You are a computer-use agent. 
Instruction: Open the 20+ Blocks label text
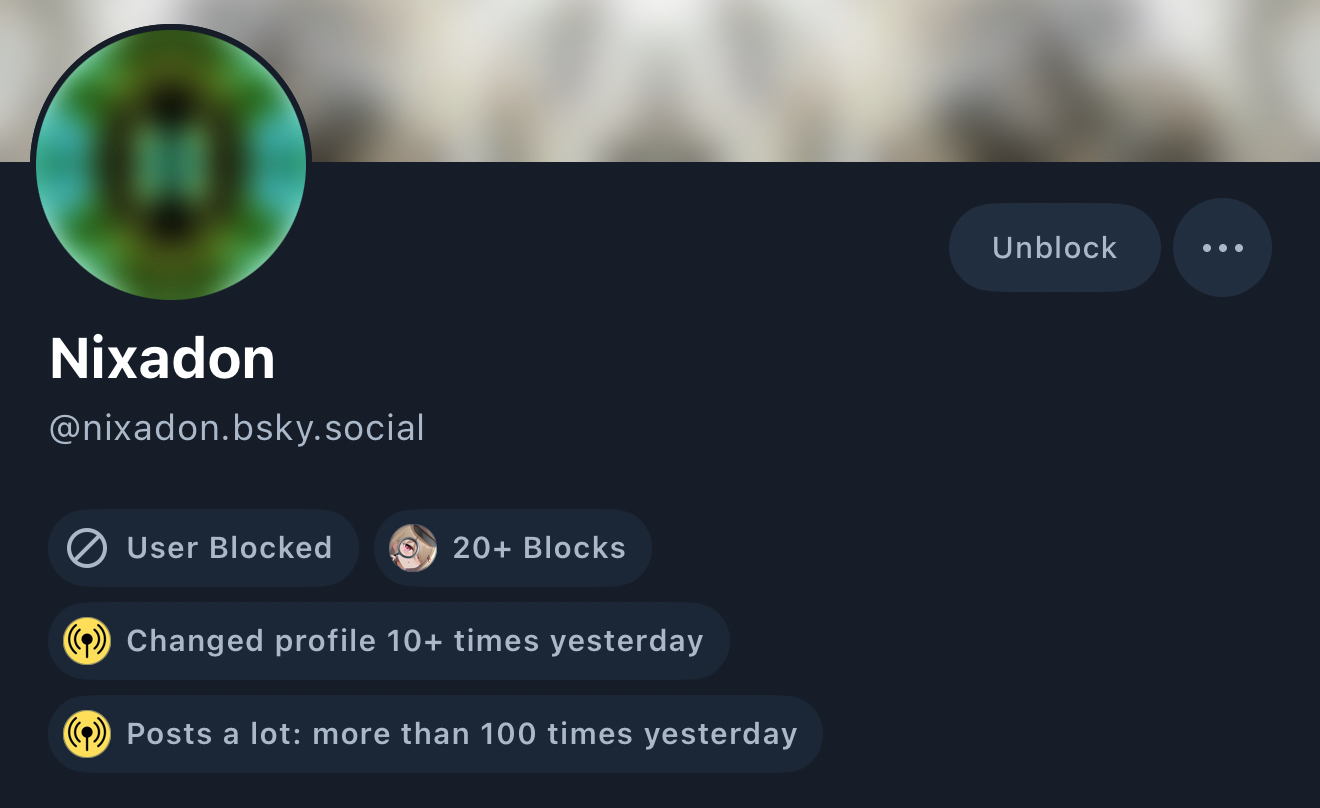(x=539, y=548)
